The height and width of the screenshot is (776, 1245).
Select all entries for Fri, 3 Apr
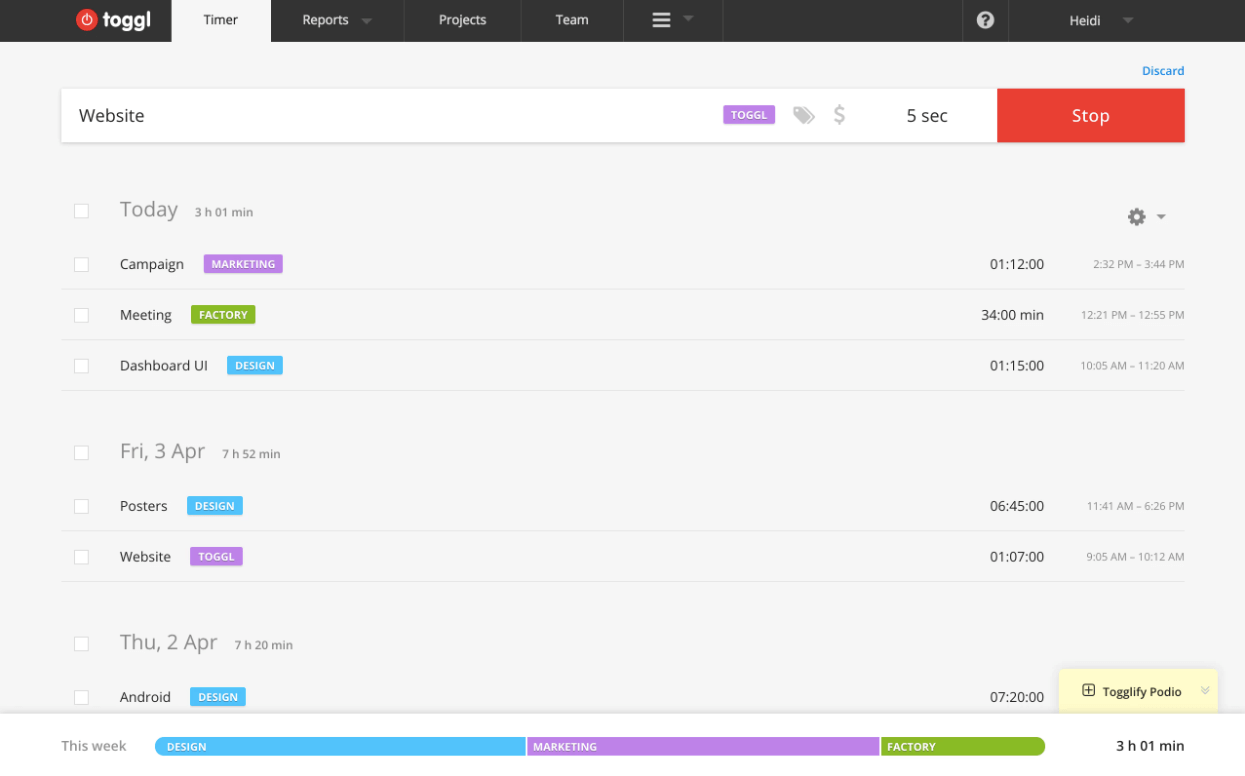81,453
